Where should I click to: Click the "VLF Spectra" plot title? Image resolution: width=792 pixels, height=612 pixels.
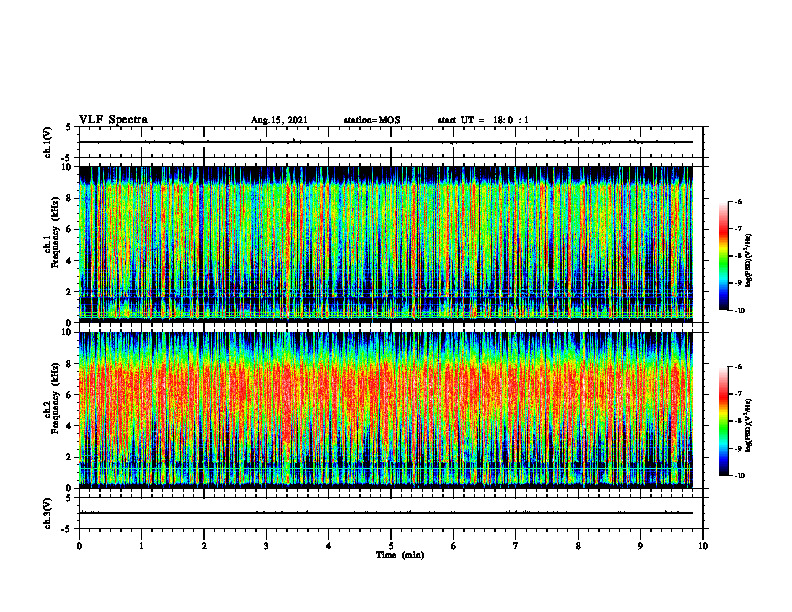point(113,120)
